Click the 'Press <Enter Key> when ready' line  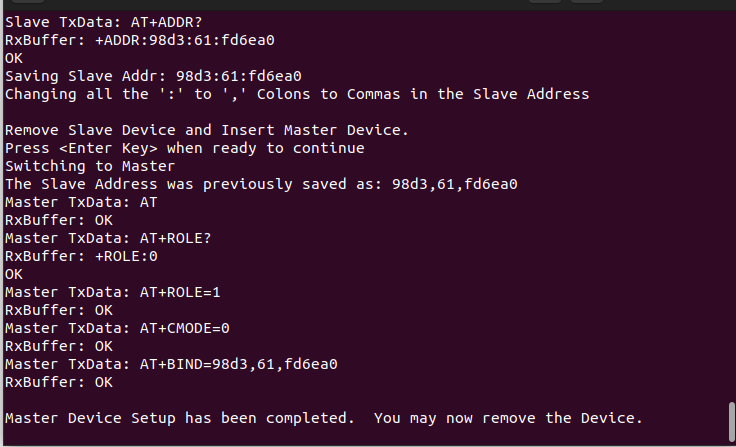coord(185,148)
